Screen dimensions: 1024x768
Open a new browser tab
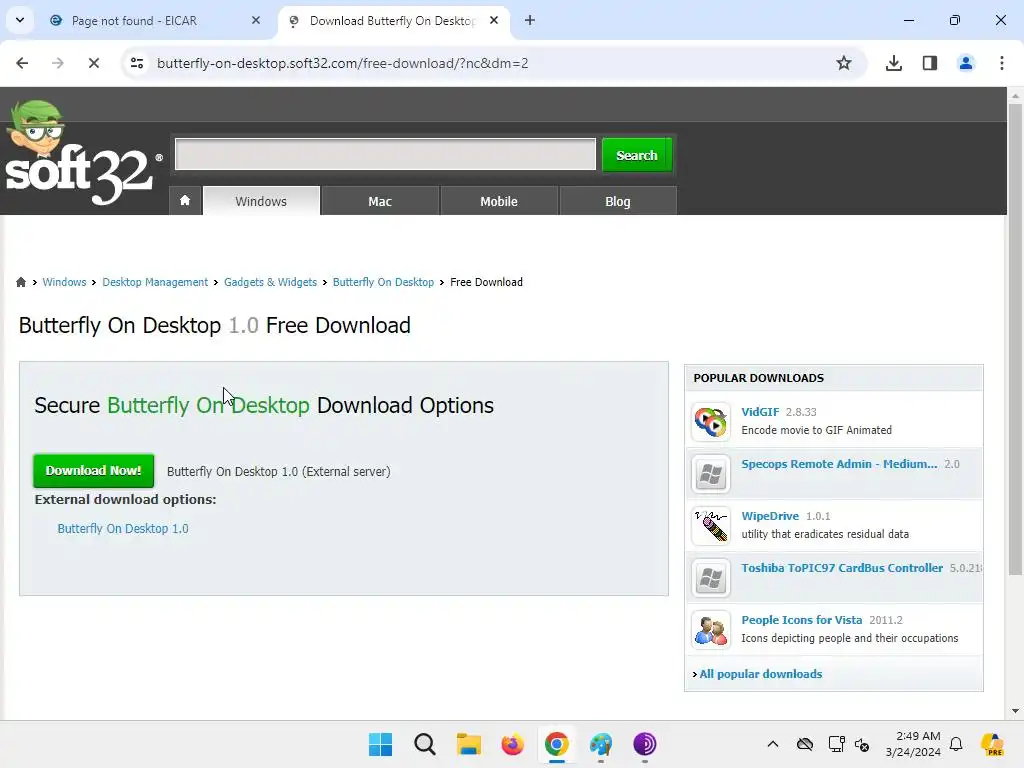(x=530, y=20)
